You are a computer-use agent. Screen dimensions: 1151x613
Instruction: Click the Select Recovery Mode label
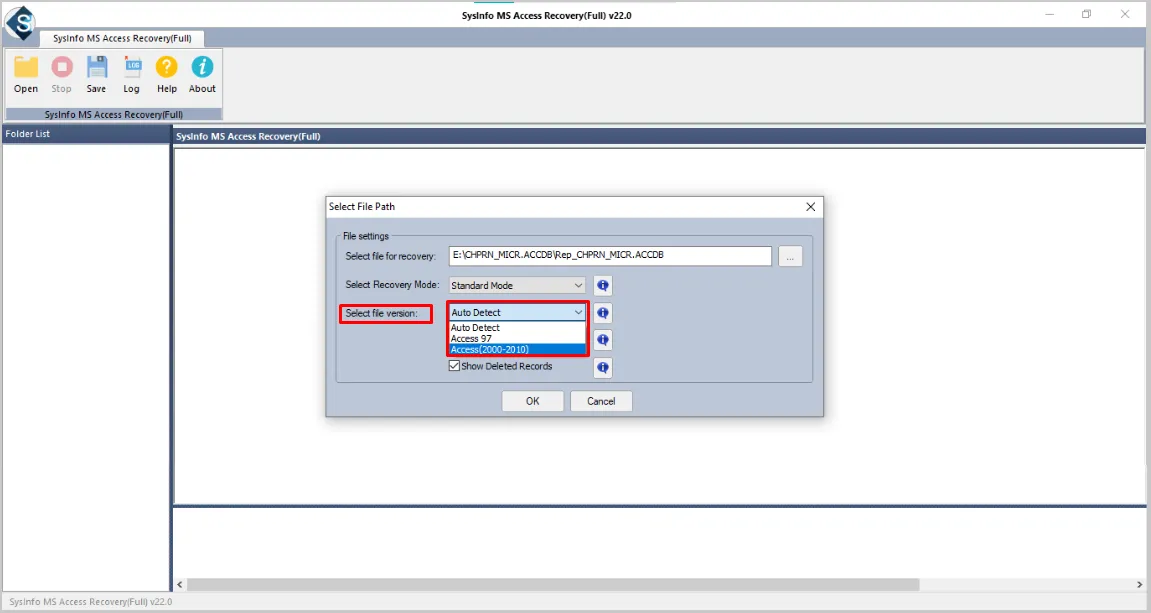tap(392, 284)
